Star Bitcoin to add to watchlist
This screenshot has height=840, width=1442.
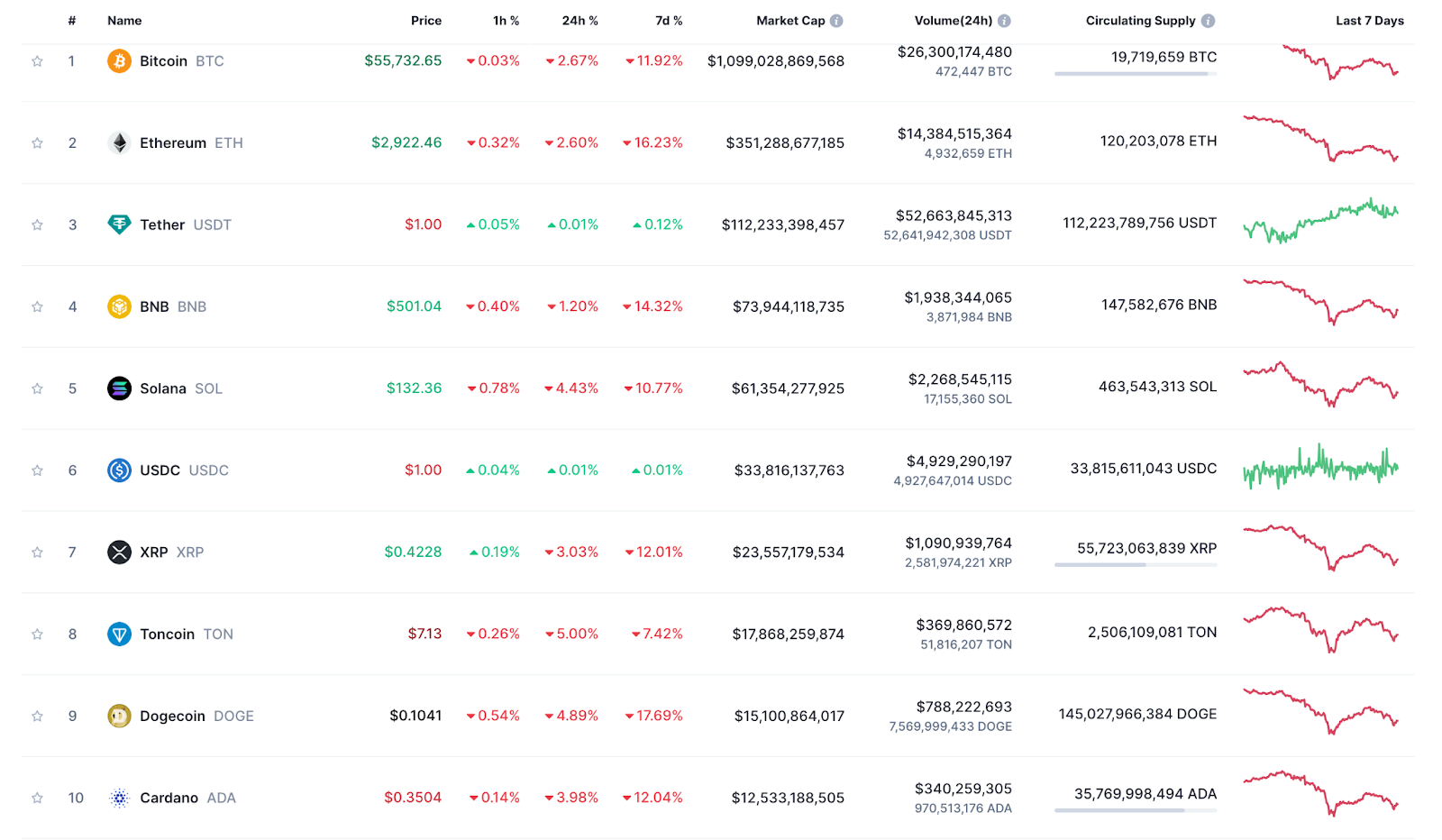point(37,61)
